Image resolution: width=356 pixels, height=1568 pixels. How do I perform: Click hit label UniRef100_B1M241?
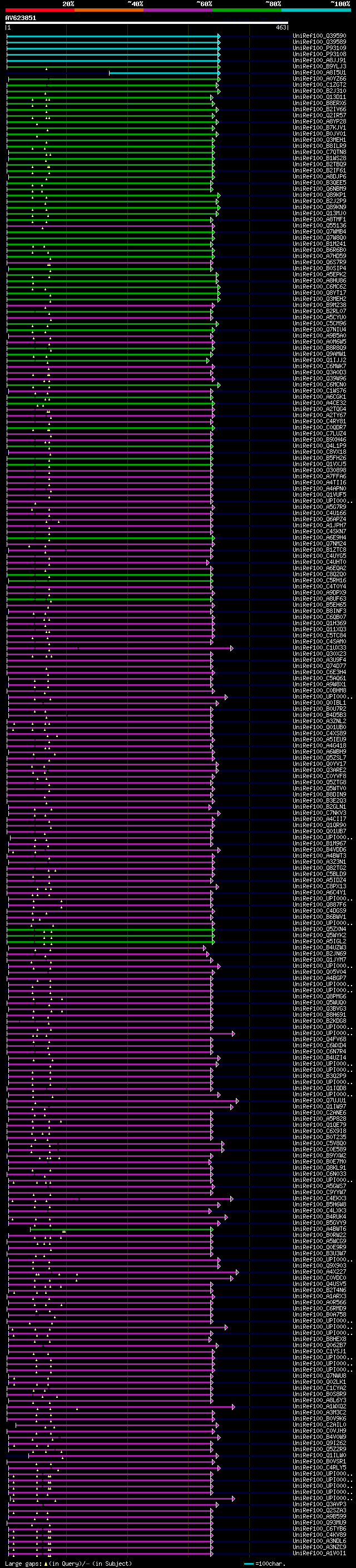319,244
